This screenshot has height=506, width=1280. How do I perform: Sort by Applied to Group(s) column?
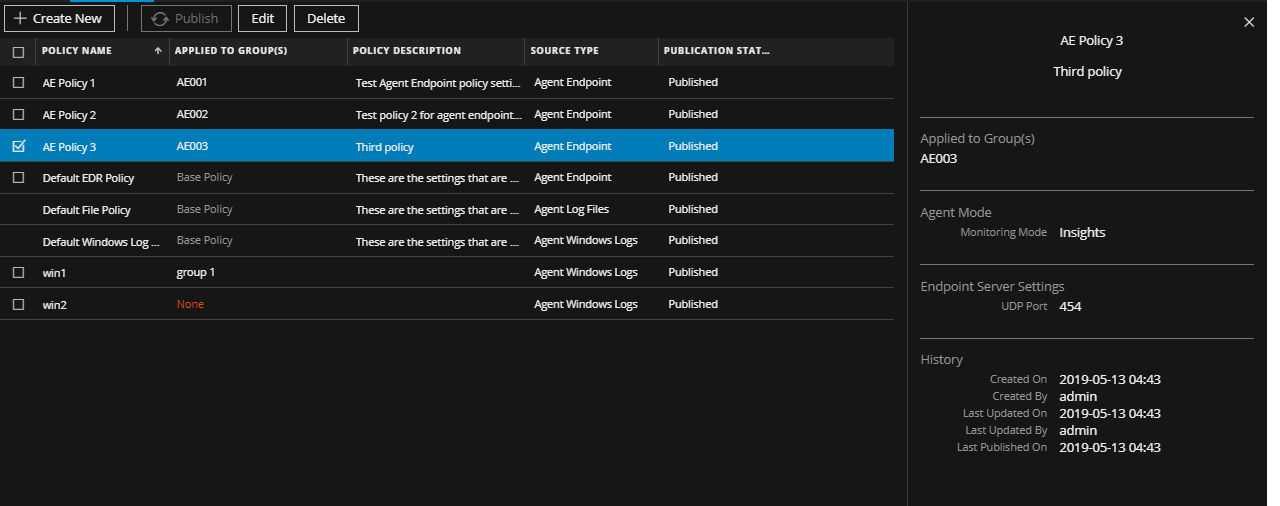231,51
